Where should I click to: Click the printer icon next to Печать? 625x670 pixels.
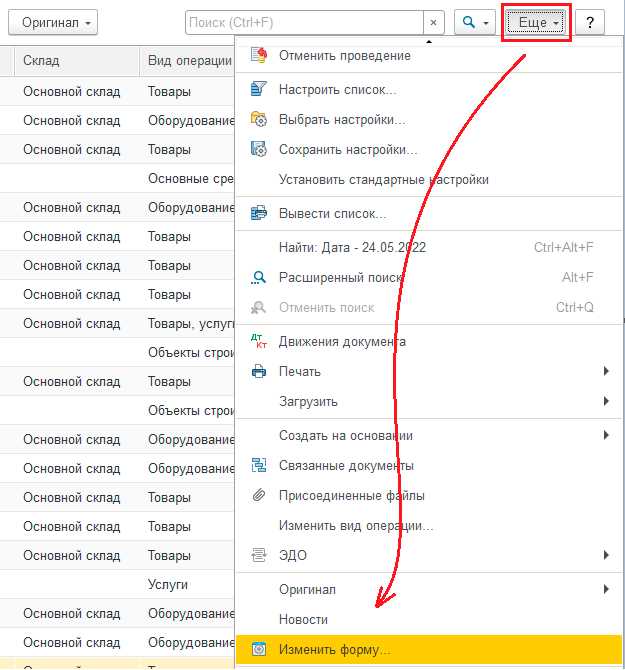point(258,371)
